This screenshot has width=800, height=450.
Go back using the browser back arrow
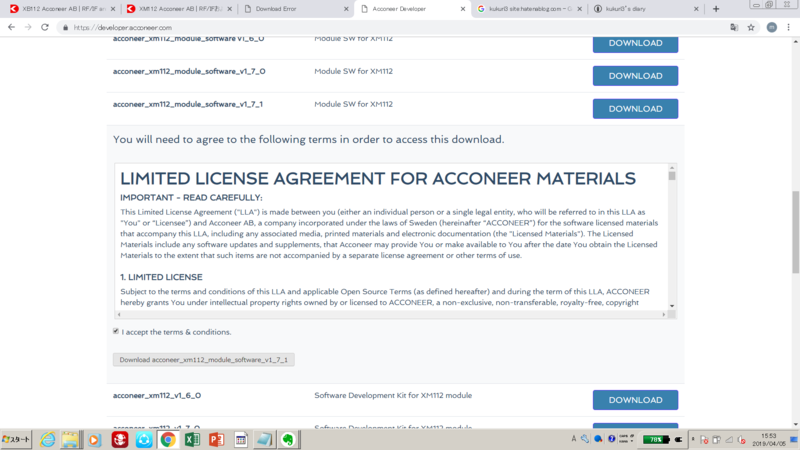[11, 28]
